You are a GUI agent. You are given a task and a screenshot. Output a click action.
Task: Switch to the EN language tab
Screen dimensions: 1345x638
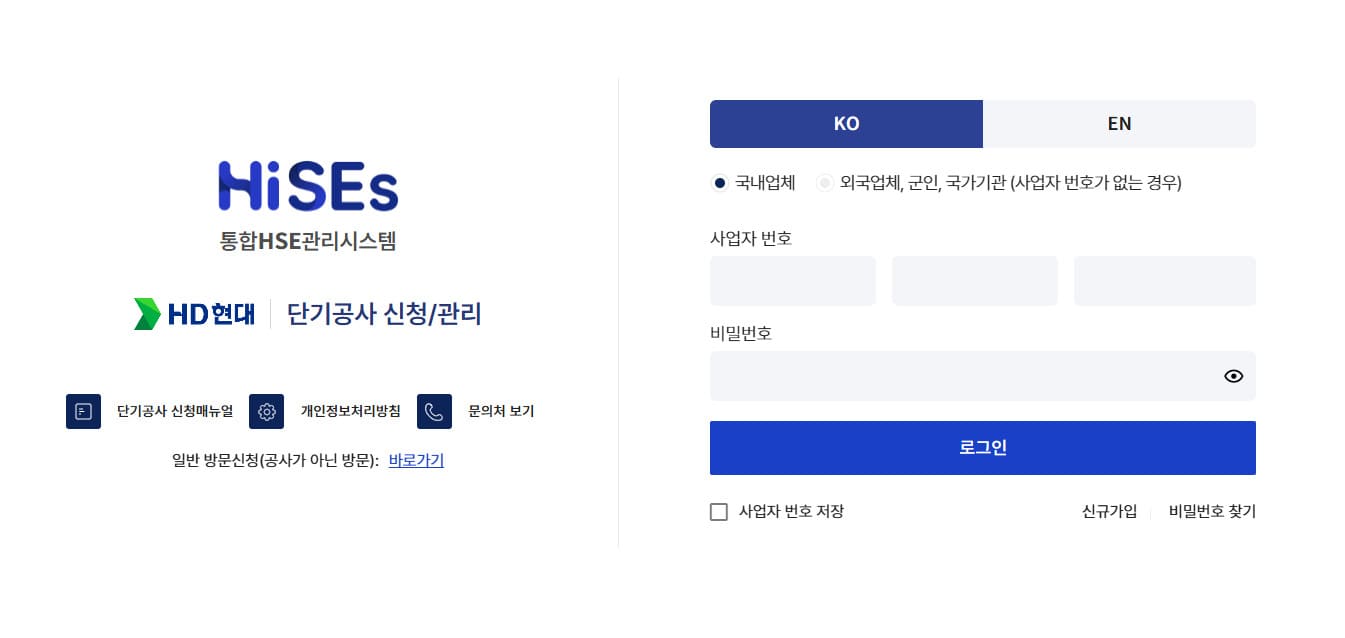[x=1119, y=123]
